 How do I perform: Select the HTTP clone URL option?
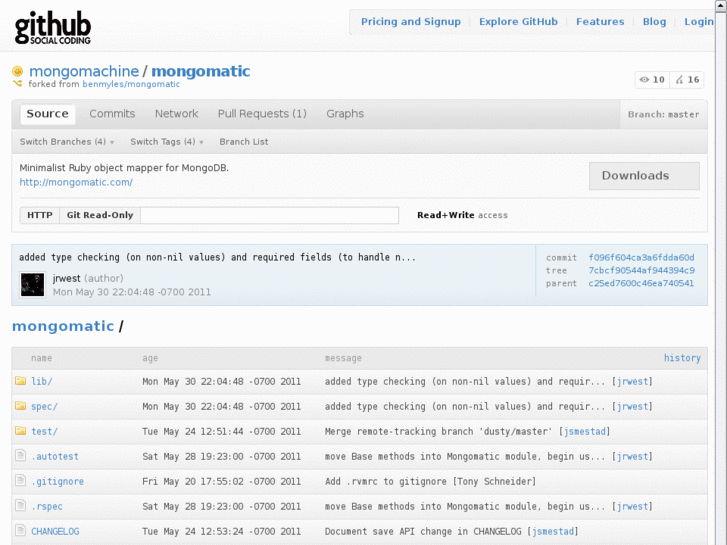point(40,215)
